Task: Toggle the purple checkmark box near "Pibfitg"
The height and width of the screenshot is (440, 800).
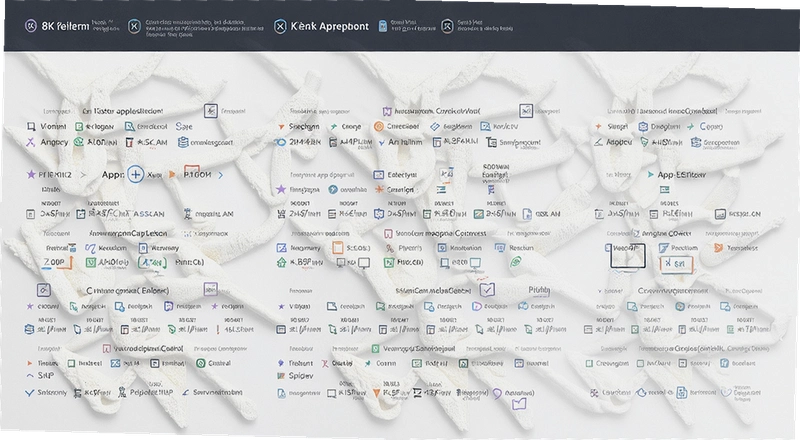Action: 487,290
